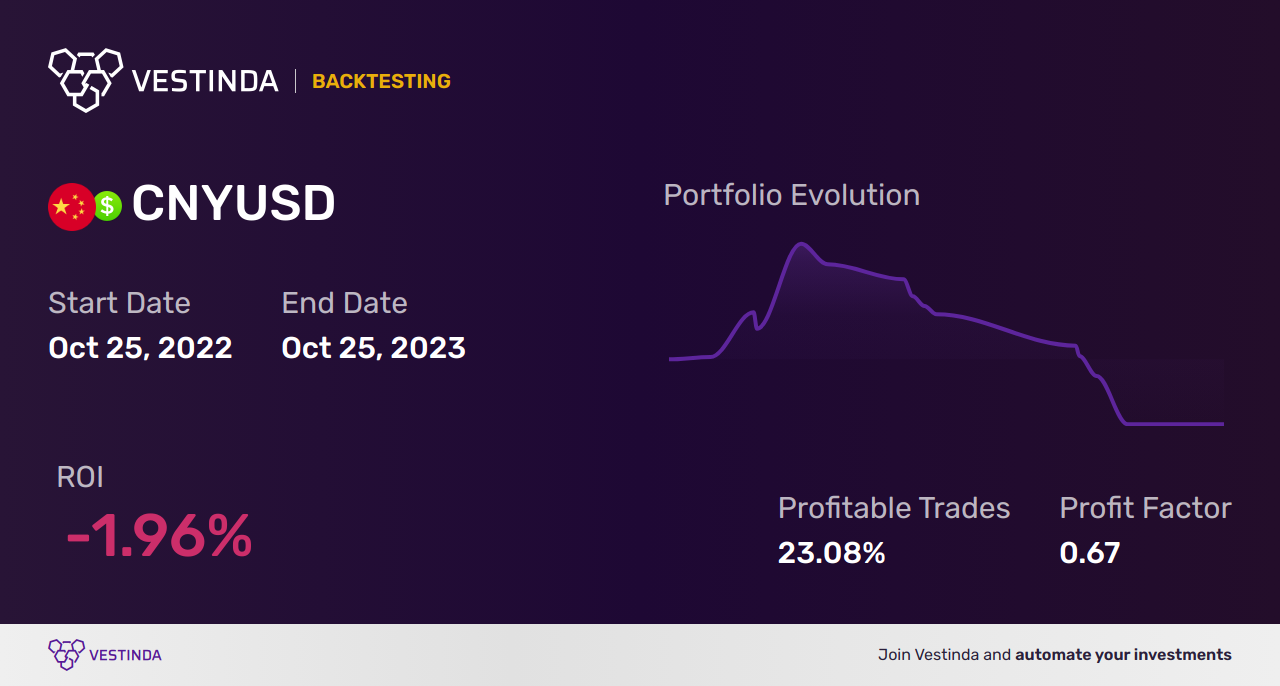1280x686 pixels.
Task: Select the Oct 25, 2023 end date
Action: pos(373,348)
